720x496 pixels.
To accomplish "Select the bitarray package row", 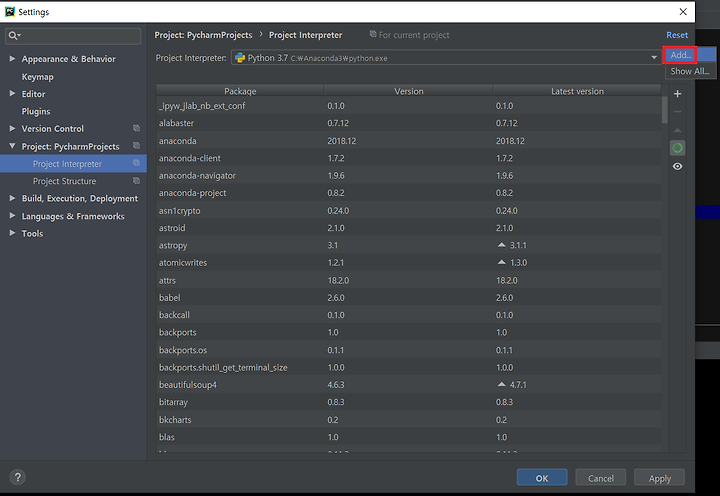I will coord(409,402).
